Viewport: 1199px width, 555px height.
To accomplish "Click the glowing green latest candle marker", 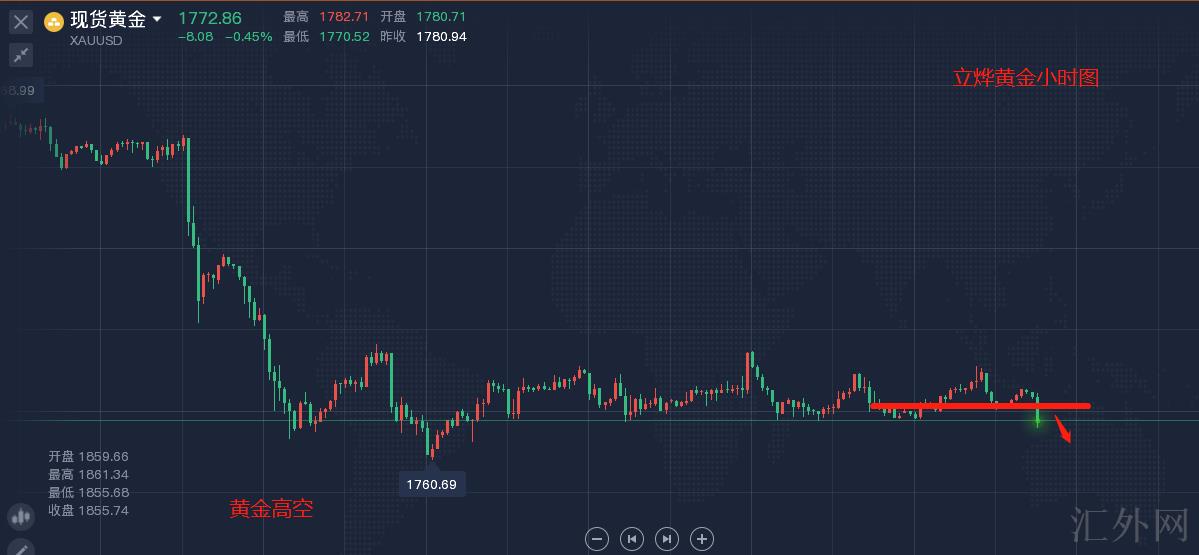I will pos(1038,420).
